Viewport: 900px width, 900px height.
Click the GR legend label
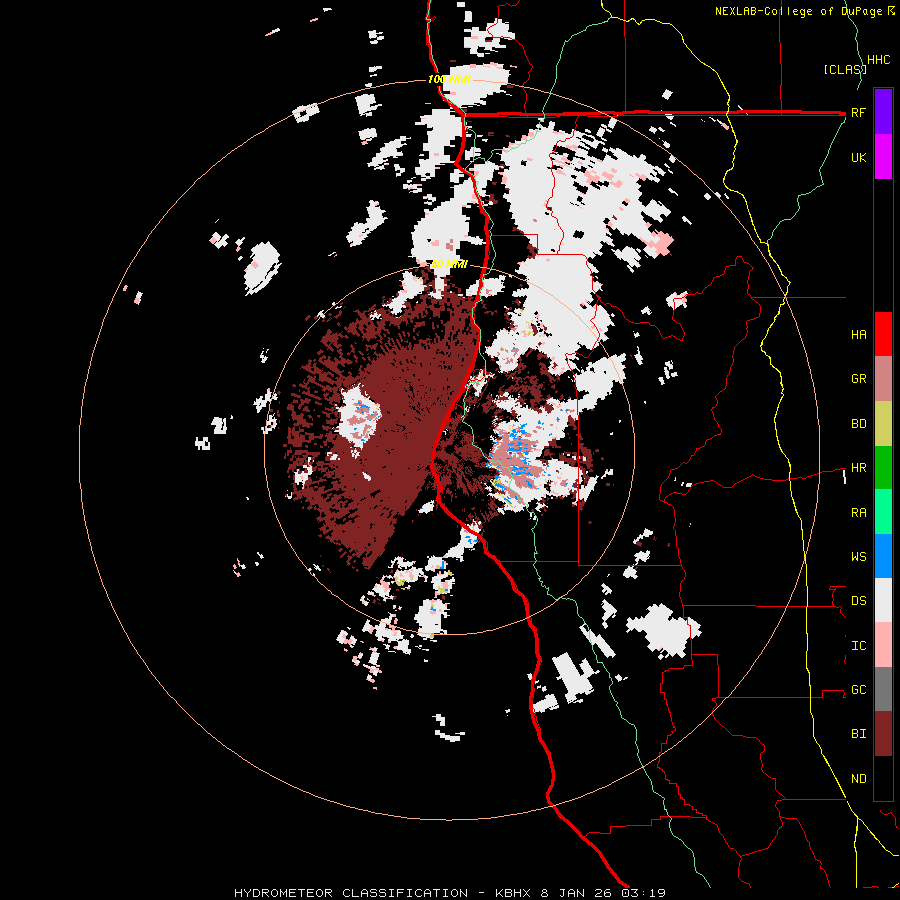tap(858, 379)
